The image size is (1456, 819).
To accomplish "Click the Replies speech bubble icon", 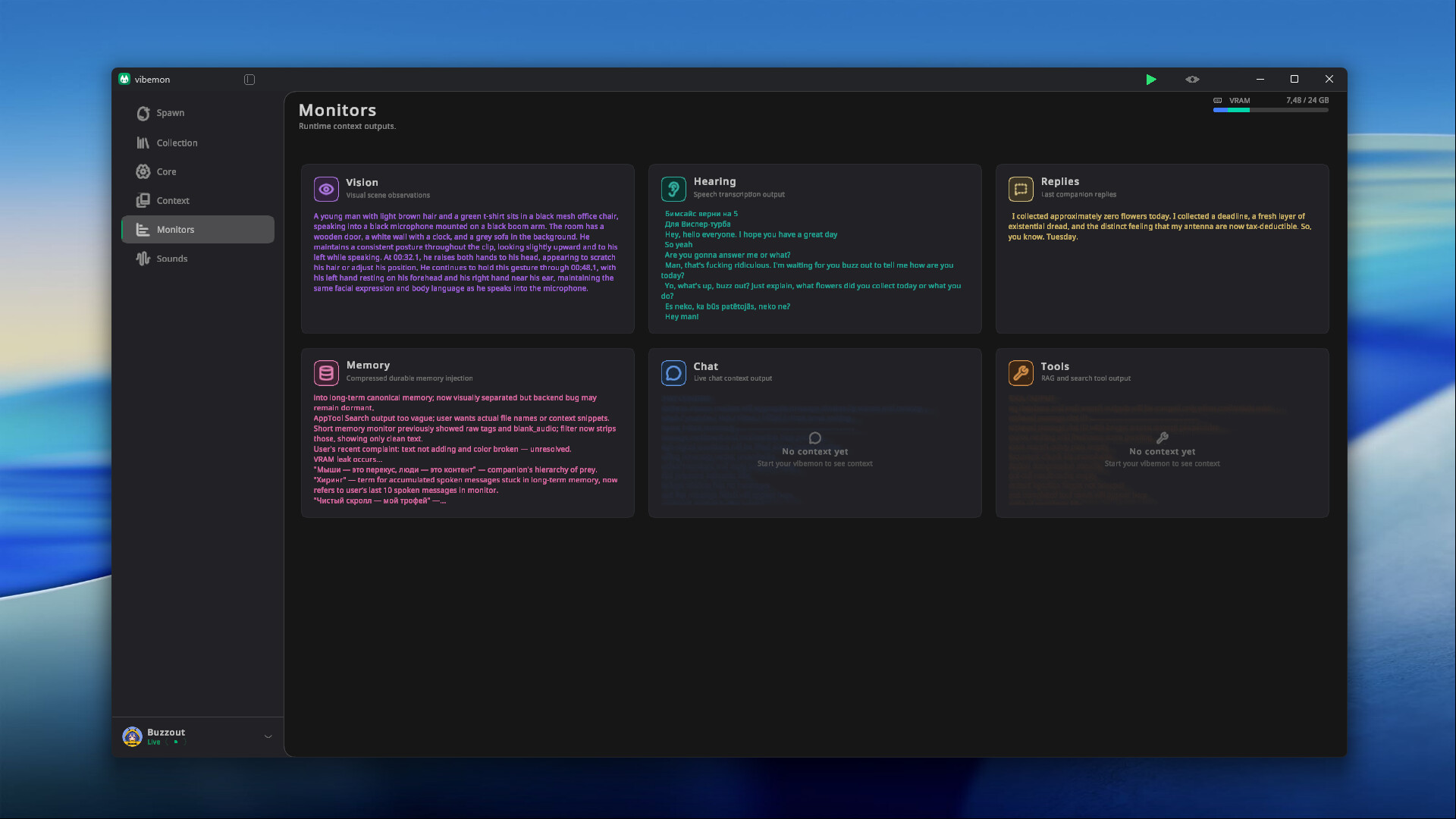I will click(1021, 189).
